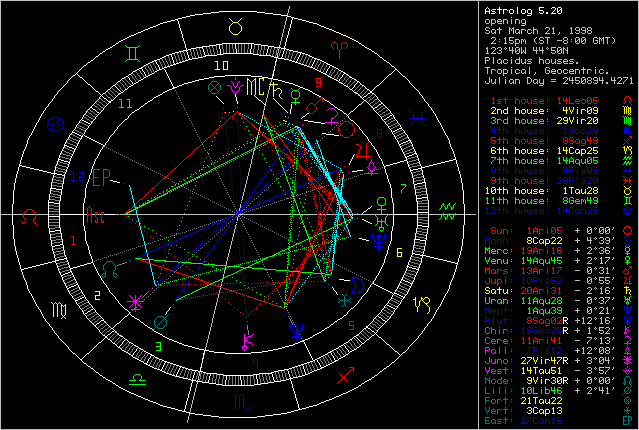Click the Mars glyph inside the chart wheel

(x=315, y=105)
